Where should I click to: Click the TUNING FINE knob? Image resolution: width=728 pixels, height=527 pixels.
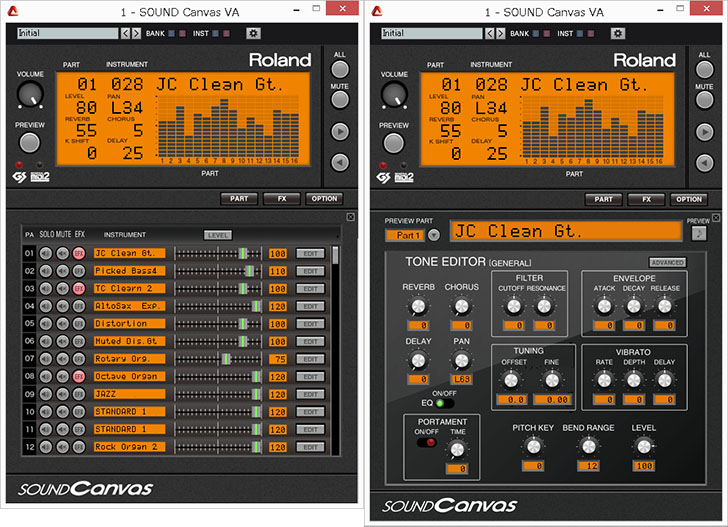552,381
